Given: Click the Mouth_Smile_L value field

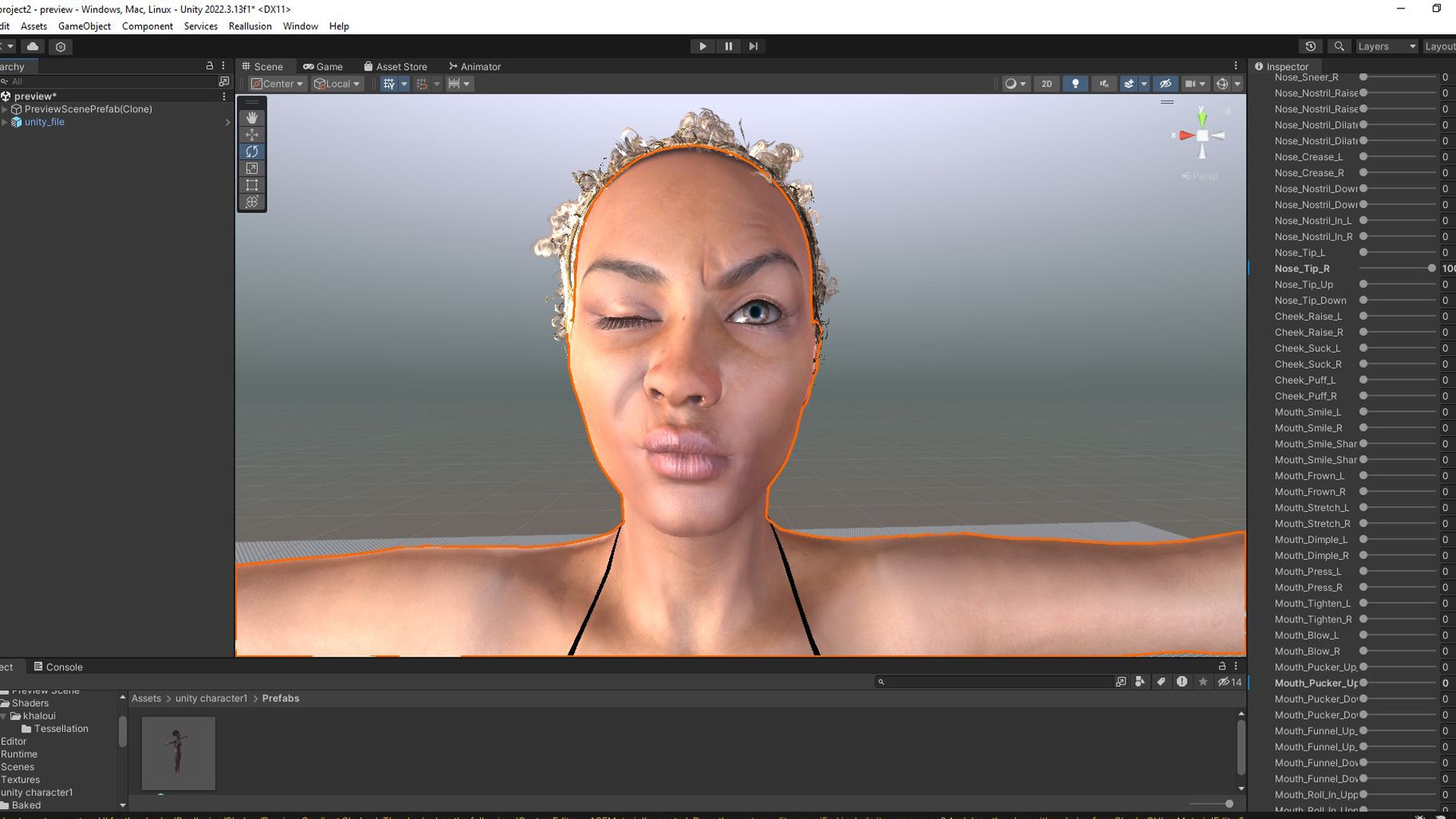Looking at the screenshot, I should click(1448, 412).
